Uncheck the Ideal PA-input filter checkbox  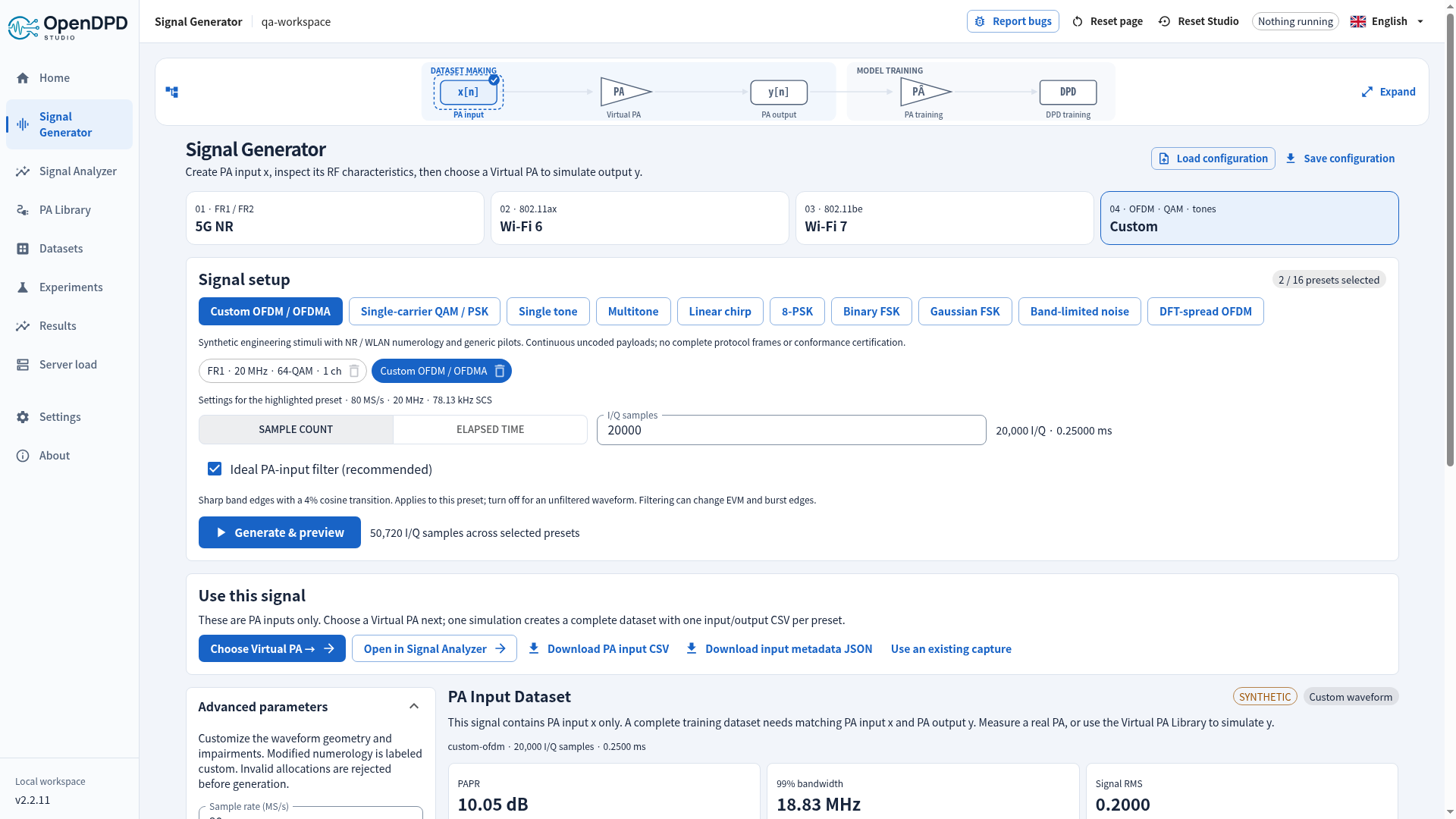click(x=215, y=469)
